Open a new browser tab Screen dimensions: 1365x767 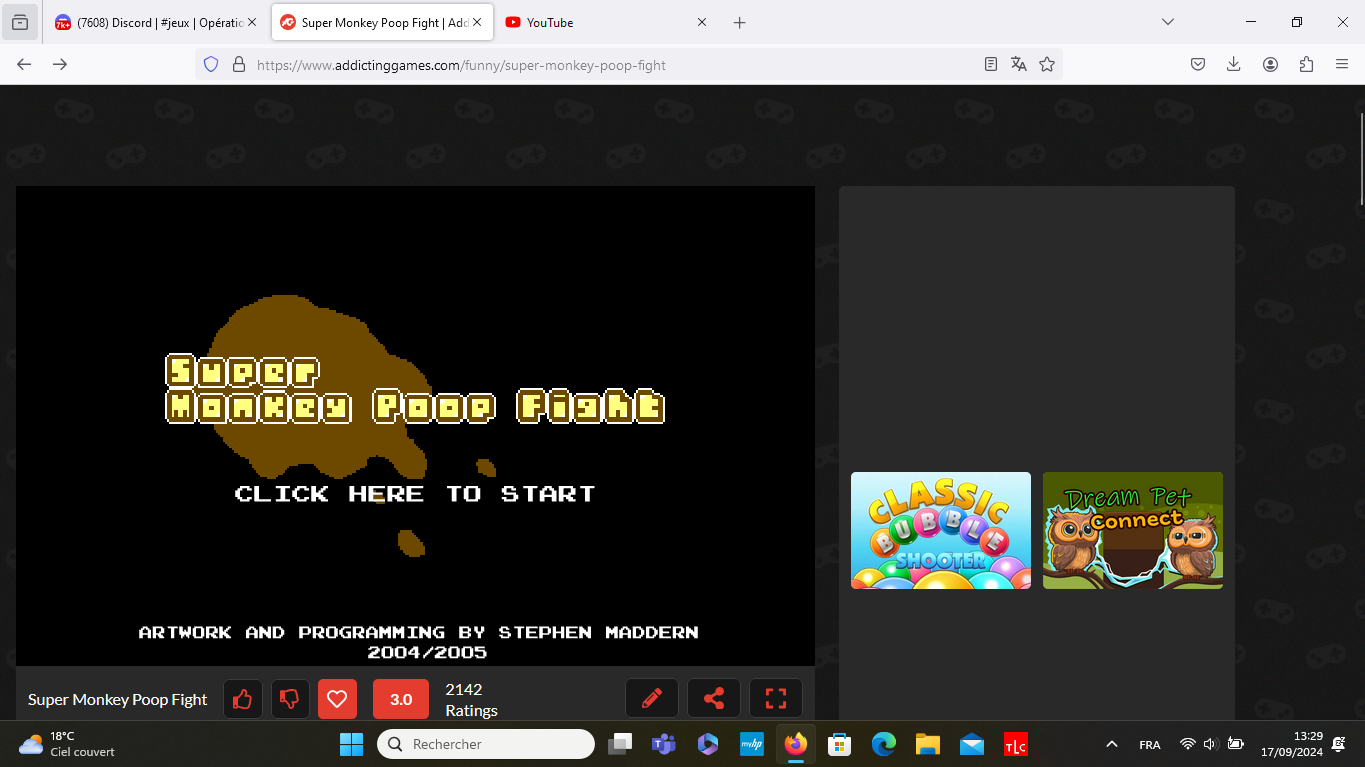pyautogui.click(x=740, y=22)
